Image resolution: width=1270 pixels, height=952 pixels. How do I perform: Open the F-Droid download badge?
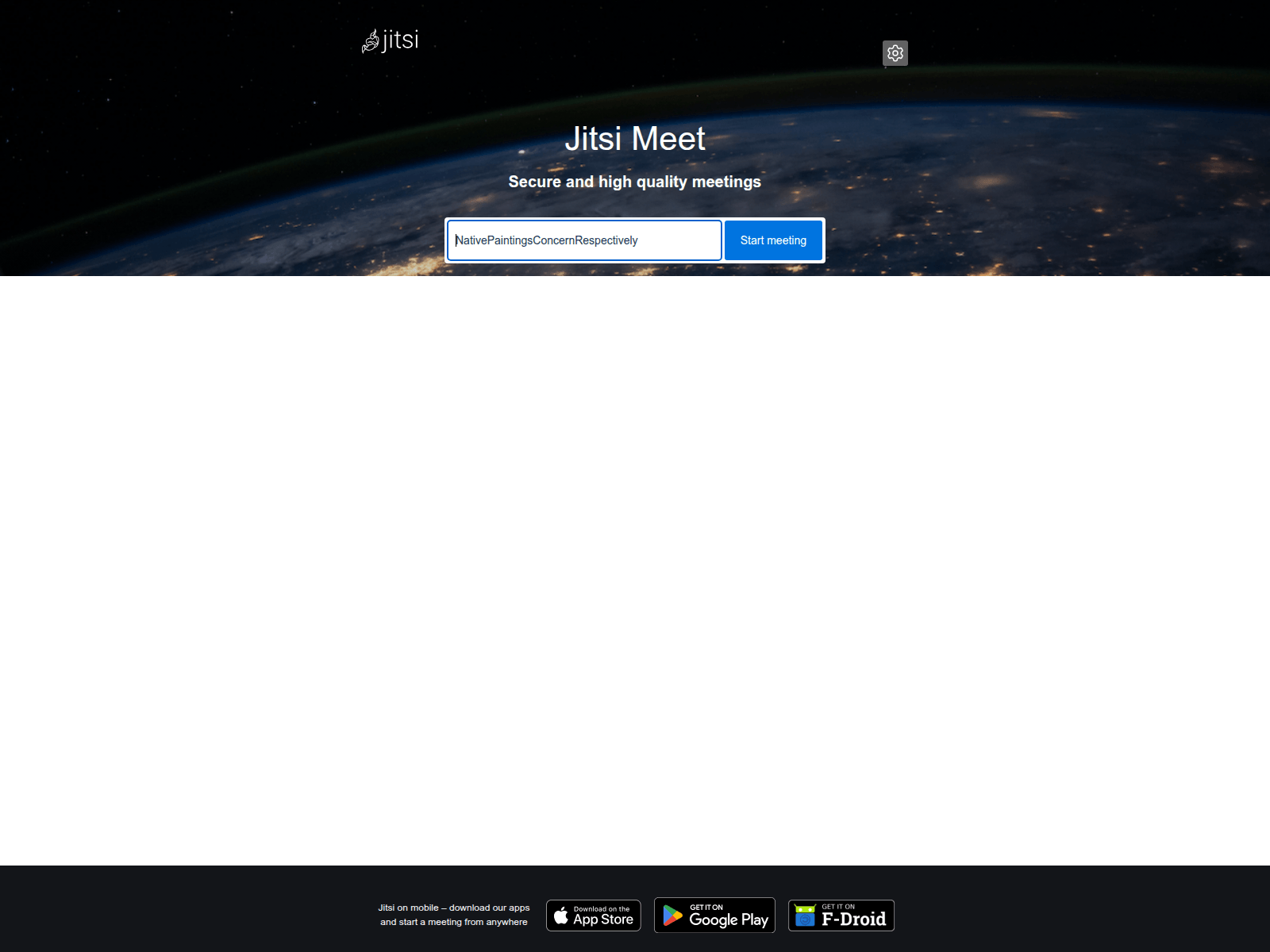tap(841, 916)
